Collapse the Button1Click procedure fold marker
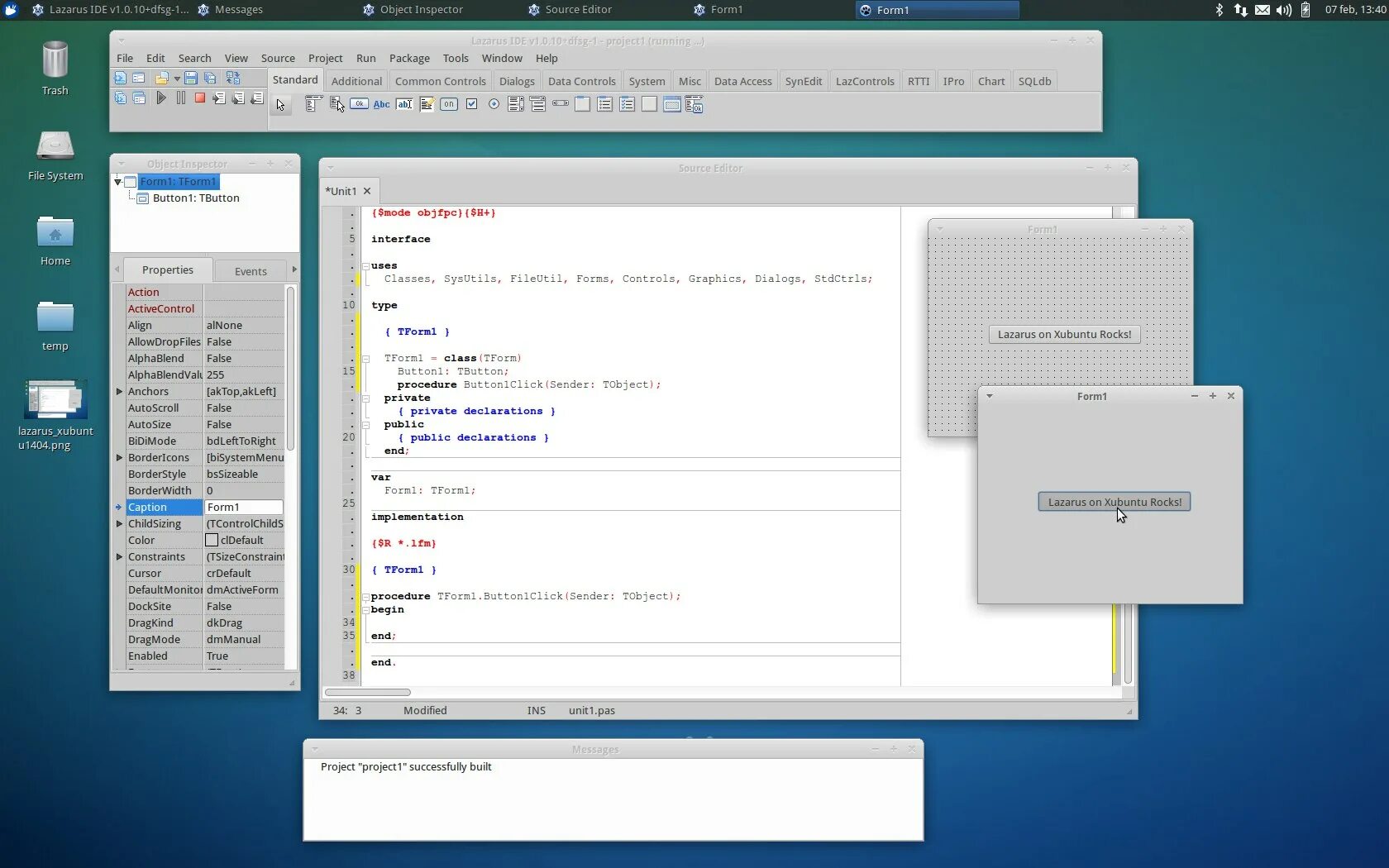The image size is (1389, 868). pos(365,596)
